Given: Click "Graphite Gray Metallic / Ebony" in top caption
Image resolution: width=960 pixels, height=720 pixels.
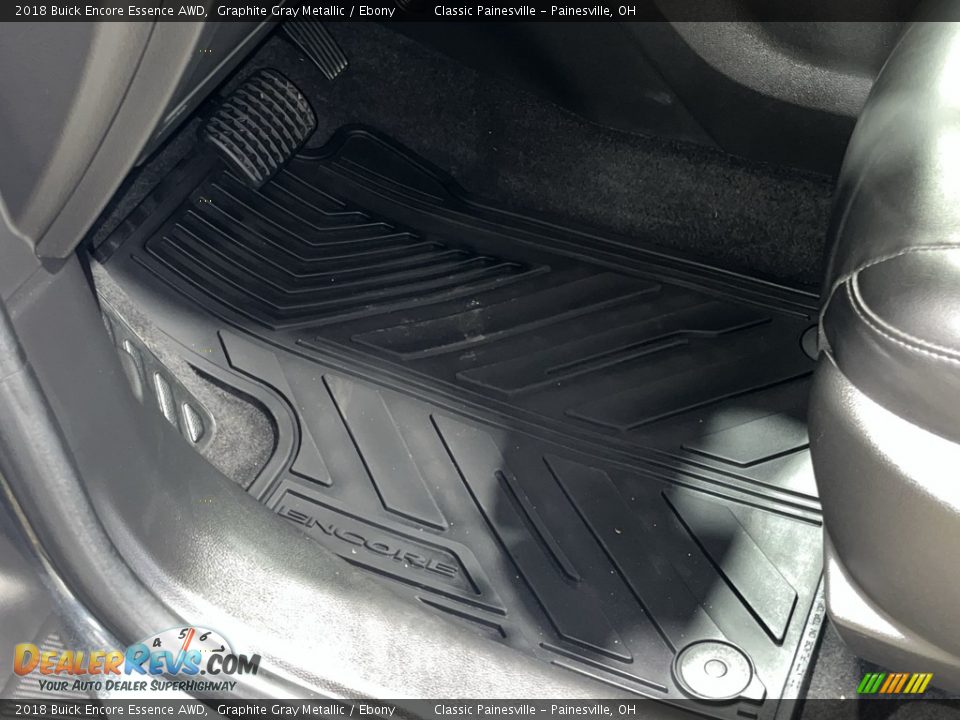Looking at the screenshot, I should (306, 10).
